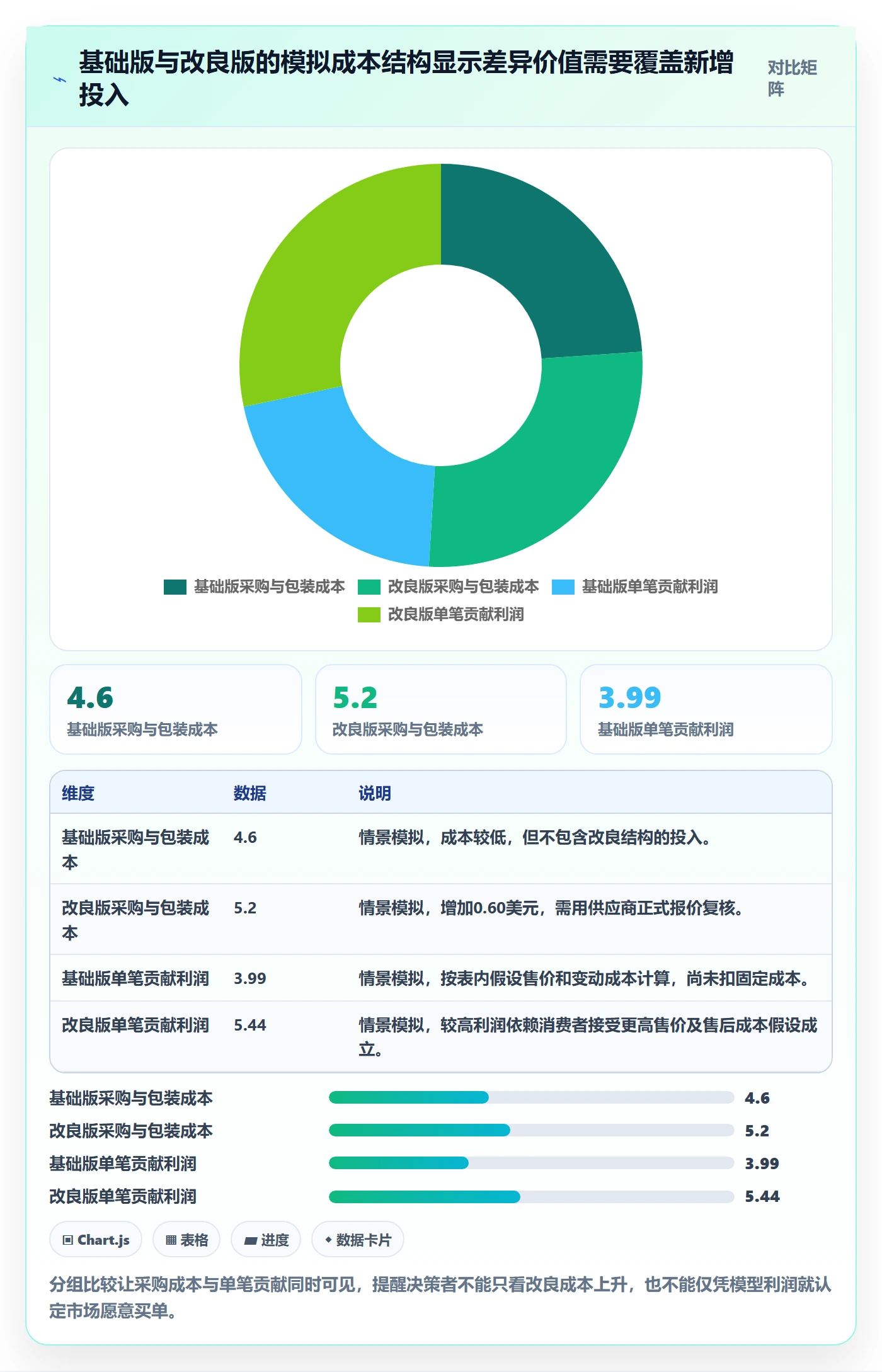Click the Chart.js tag chip
The width and height of the screenshot is (882, 1372).
(x=96, y=1240)
